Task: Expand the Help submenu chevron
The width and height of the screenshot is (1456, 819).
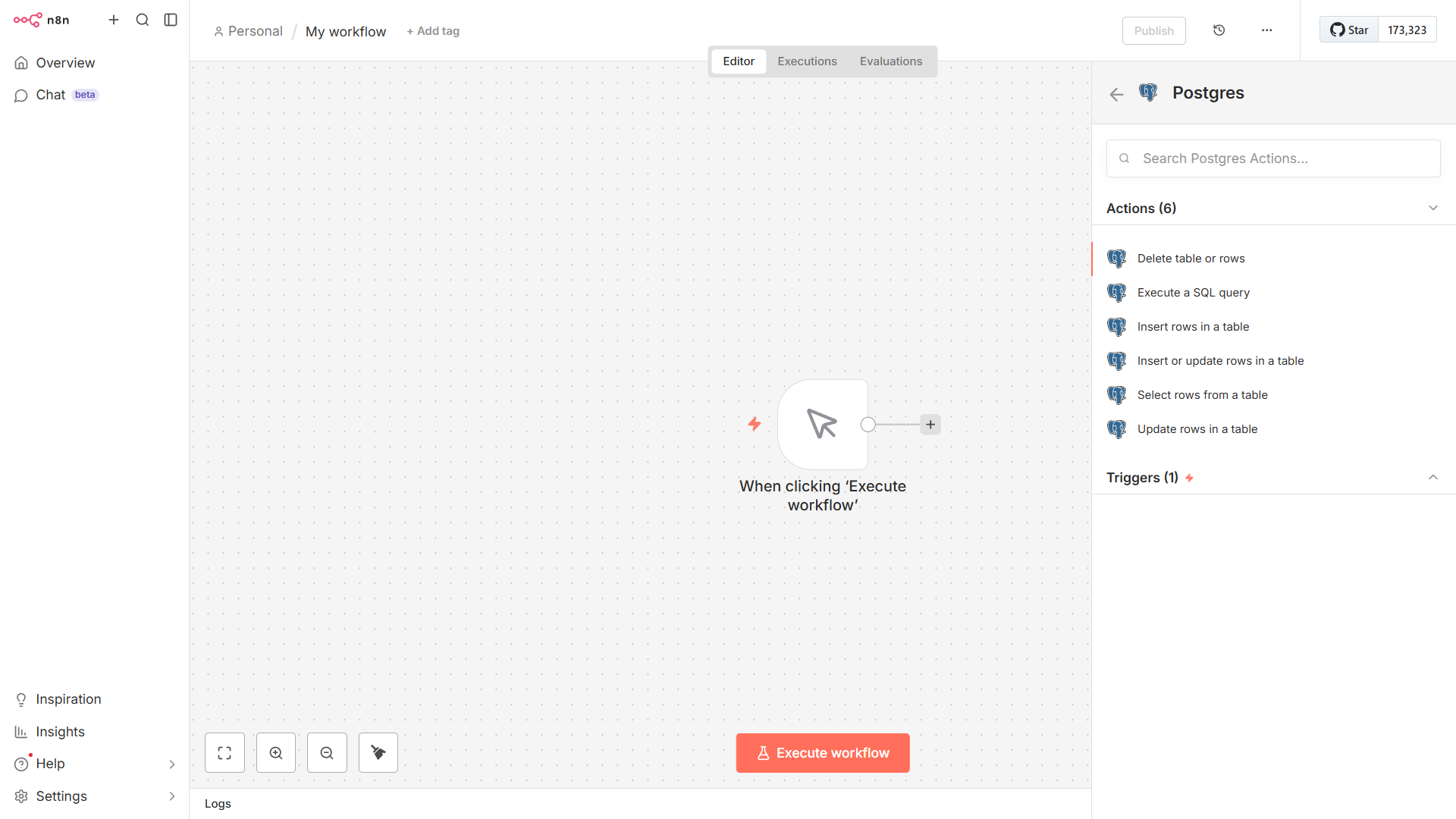Action: tap(171, 764)
